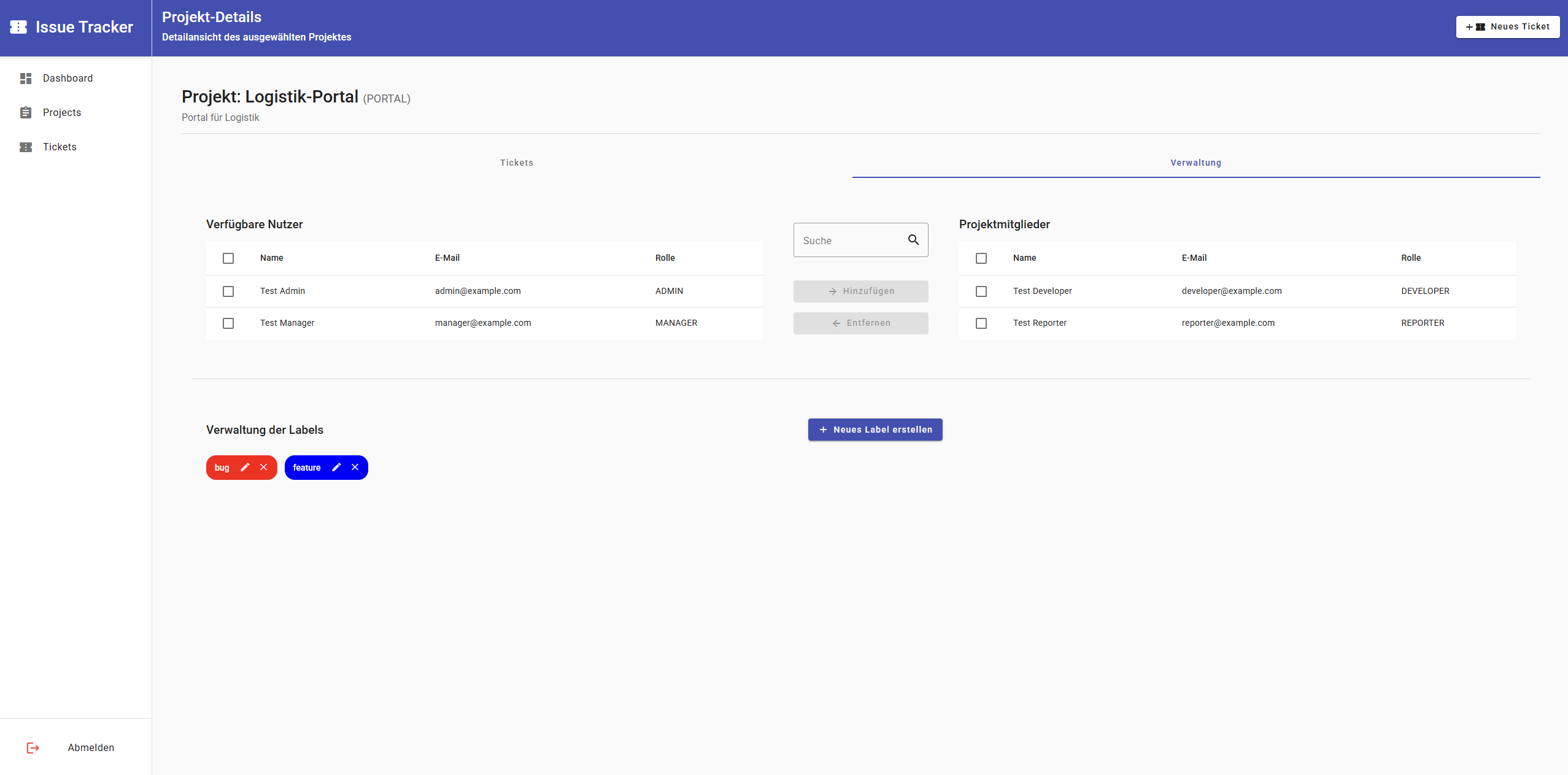Open Tickets from the sidebar menu
Image resolution: width=1568 pixels, height=775 pixels.
point(76,147)
